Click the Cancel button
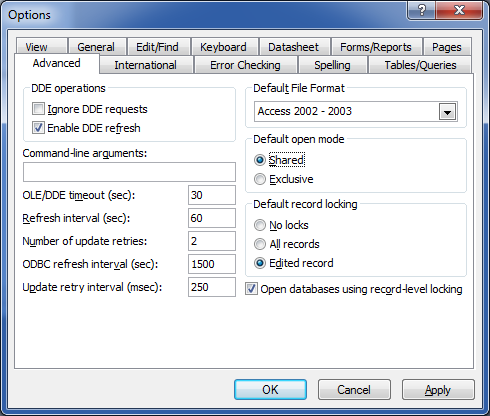The height and width of the screenshot is (416, 490). [354, 389]
